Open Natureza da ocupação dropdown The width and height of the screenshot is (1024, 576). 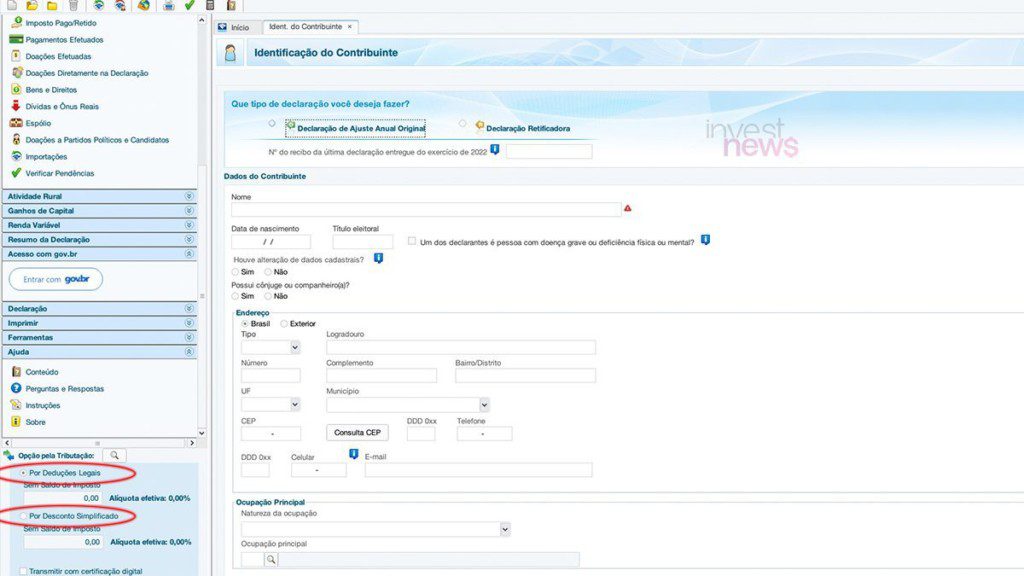pyautogui.click(x=505, y=530)
